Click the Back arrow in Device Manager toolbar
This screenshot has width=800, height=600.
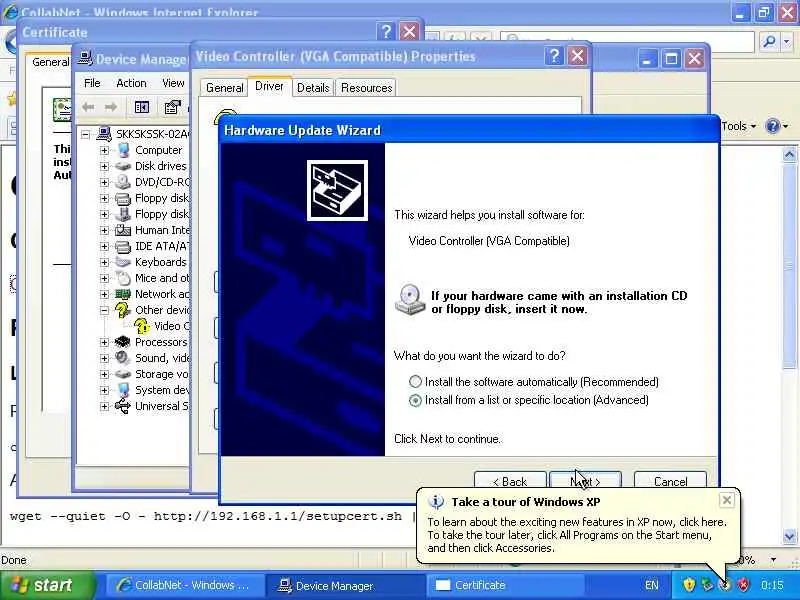pos(88,107)
